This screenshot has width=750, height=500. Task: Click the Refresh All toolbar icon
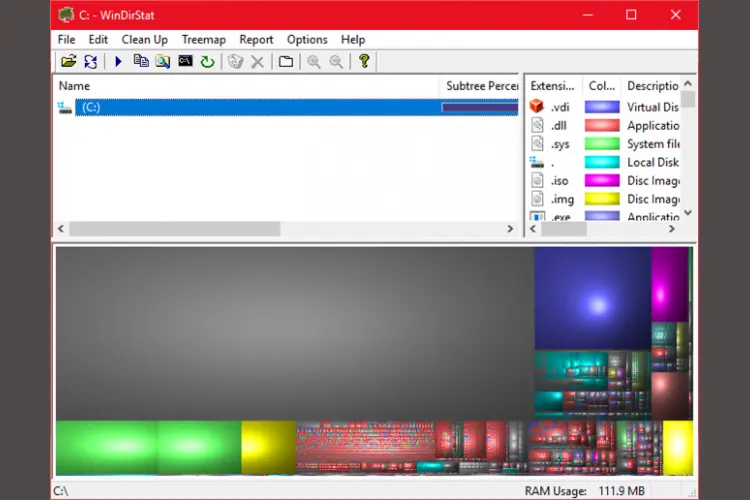[x=90, y=61]
